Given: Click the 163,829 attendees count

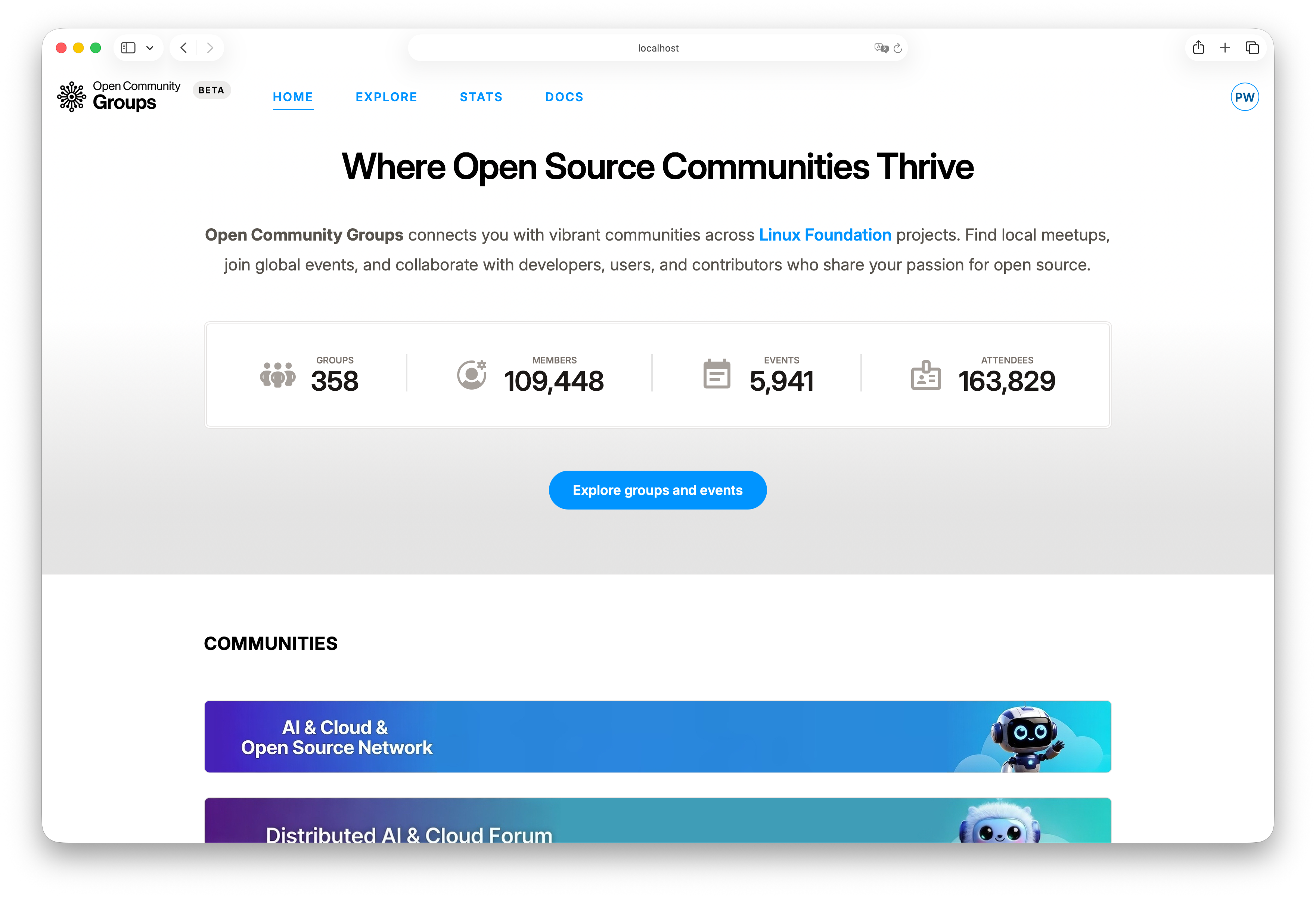Looking at the screenshot, I should pos(1007,381).
